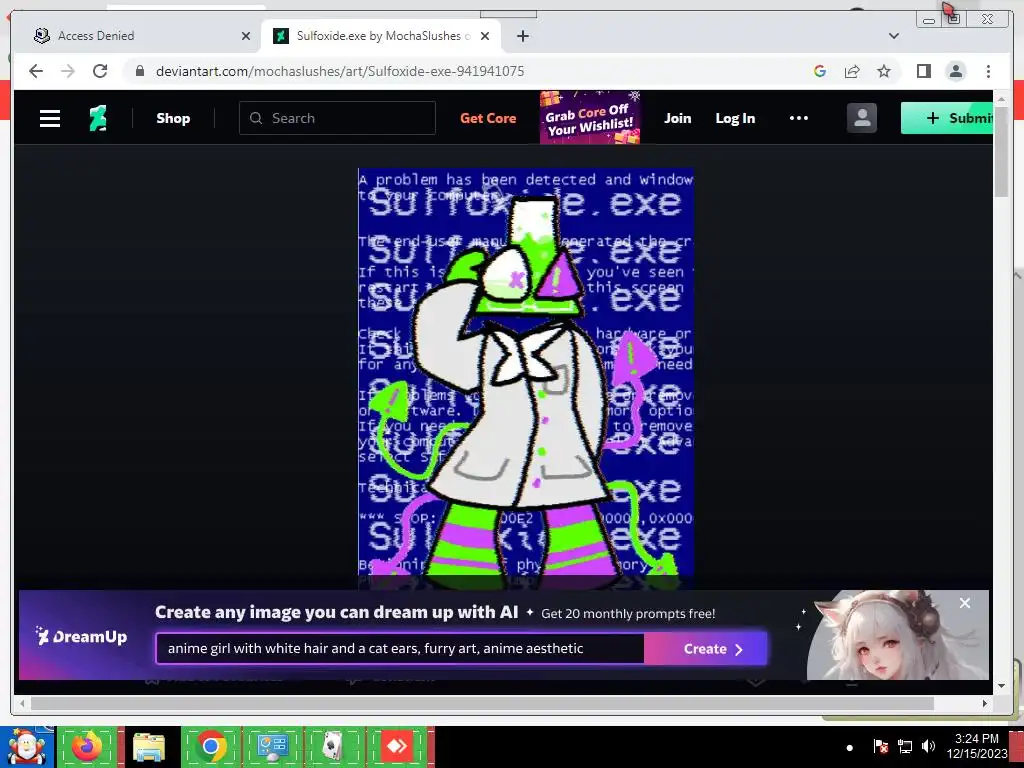Click the Google icon in address bar
Screen dimensions: 1024x768
coord(820,71)
